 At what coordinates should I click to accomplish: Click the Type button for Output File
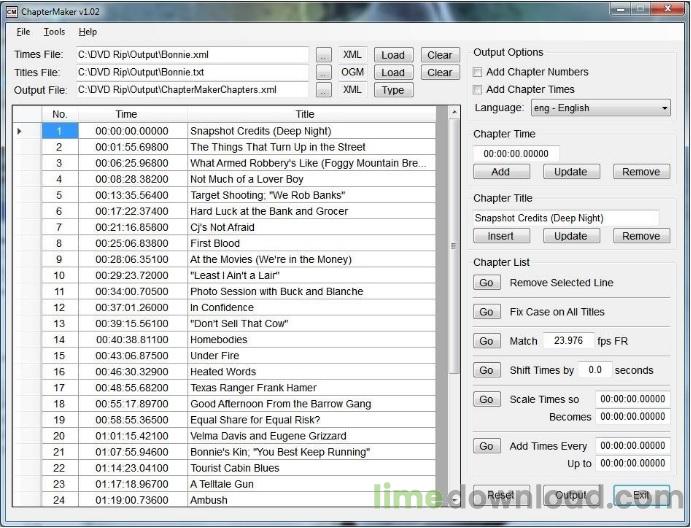point(394,90)
